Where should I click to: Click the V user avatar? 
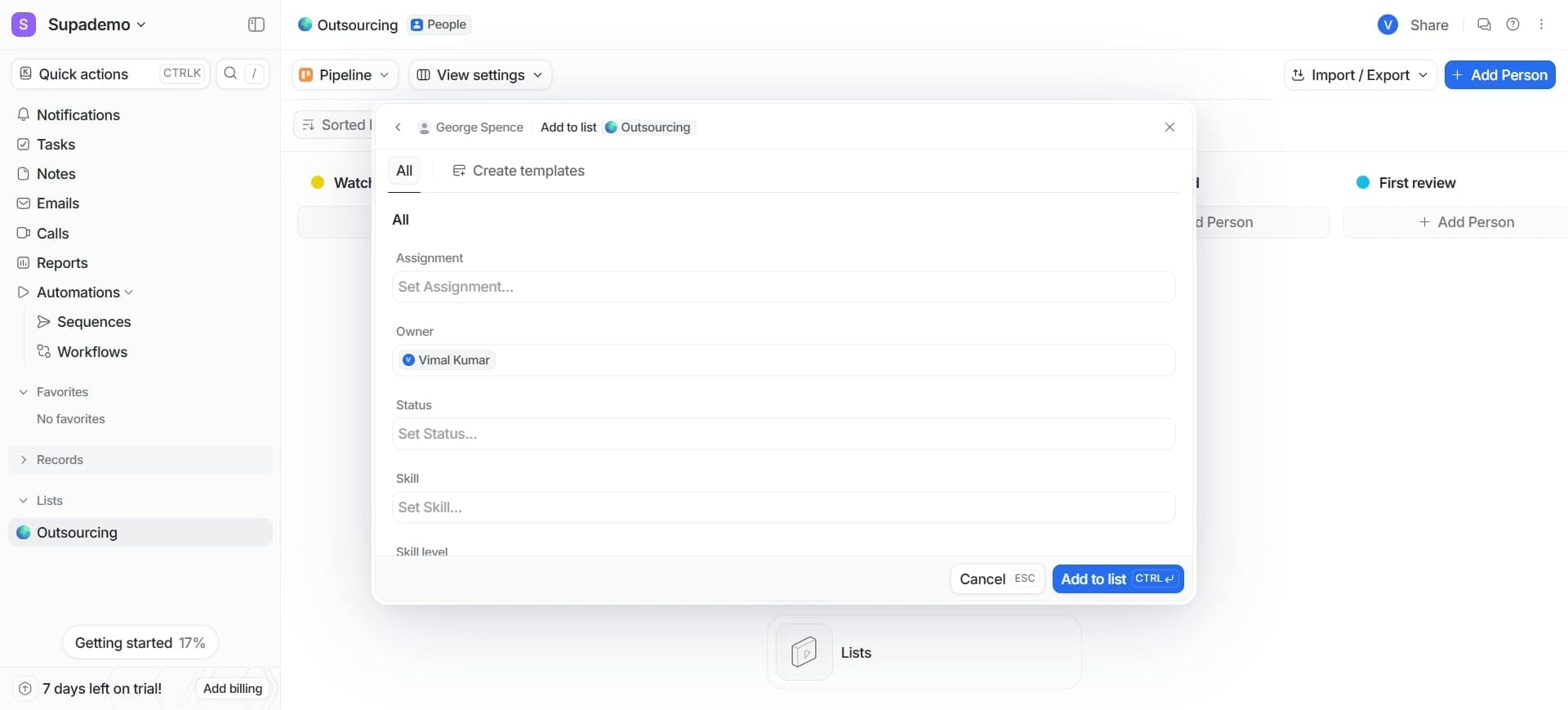coord(1388,25)
